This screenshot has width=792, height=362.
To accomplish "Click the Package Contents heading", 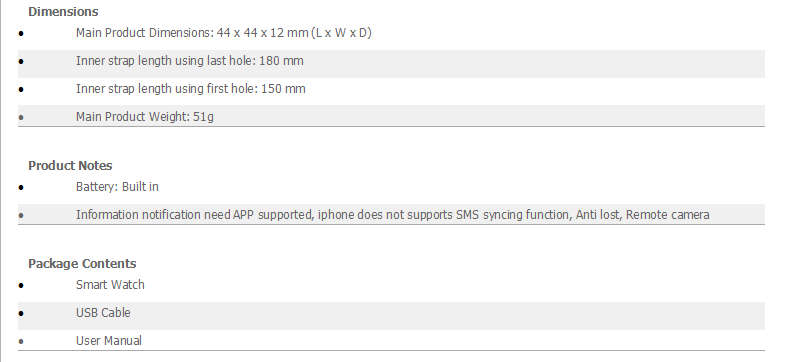I will pos(82,264).
